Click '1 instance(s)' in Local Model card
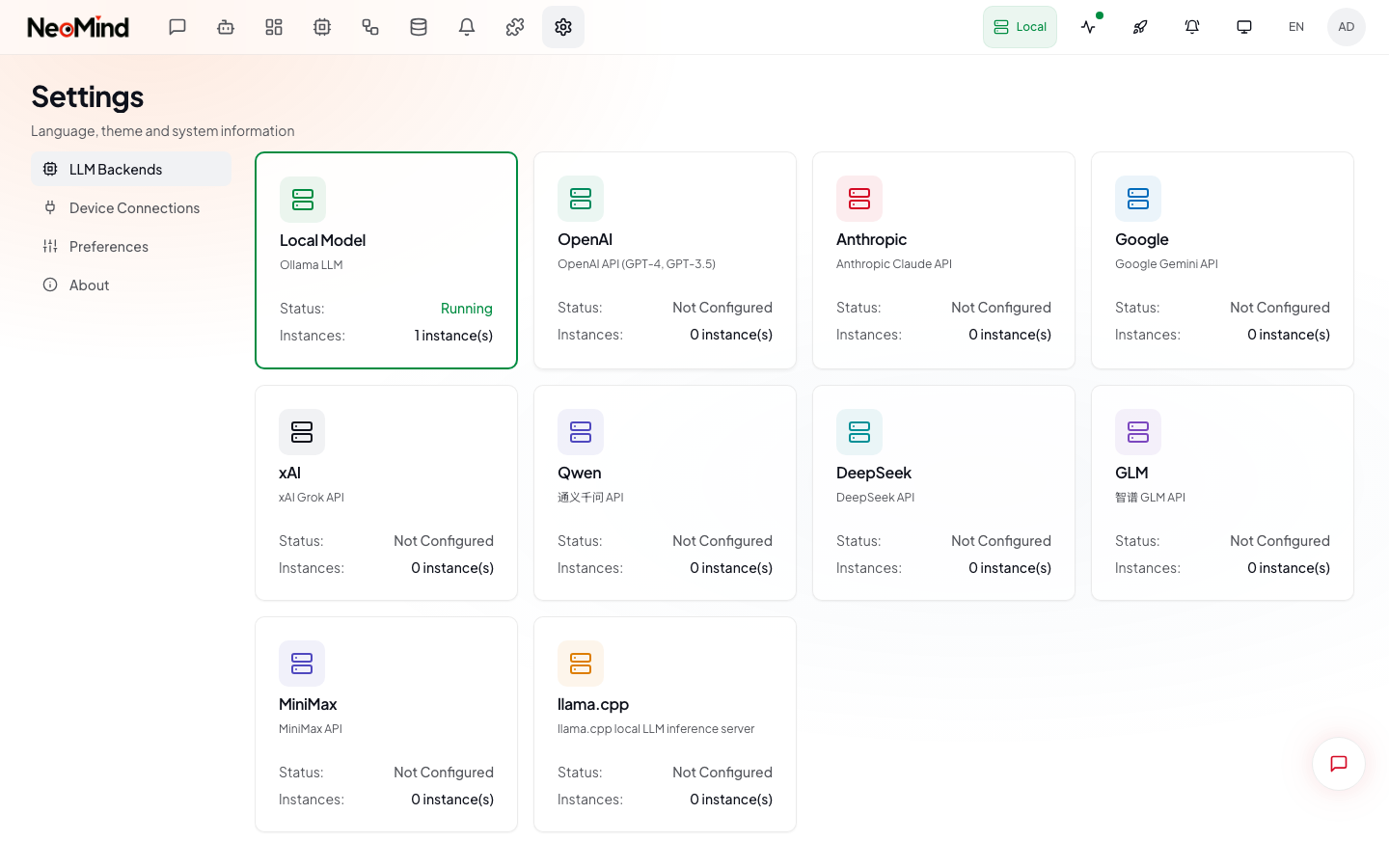Viewport: 1389px width, 868px height. pyautogui.click(x=453, y=336)
